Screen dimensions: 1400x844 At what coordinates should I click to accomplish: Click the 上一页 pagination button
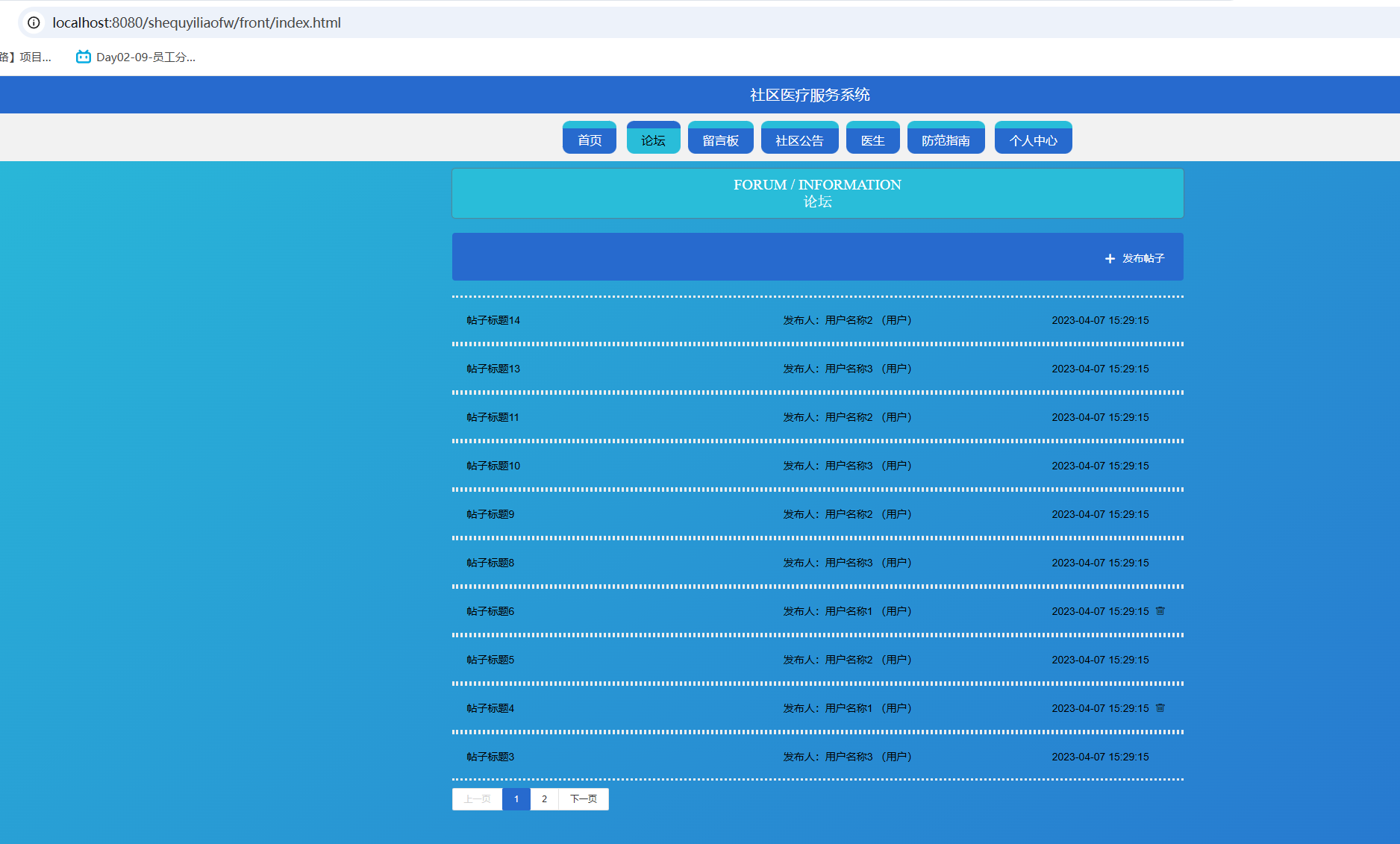pos(478,799)
